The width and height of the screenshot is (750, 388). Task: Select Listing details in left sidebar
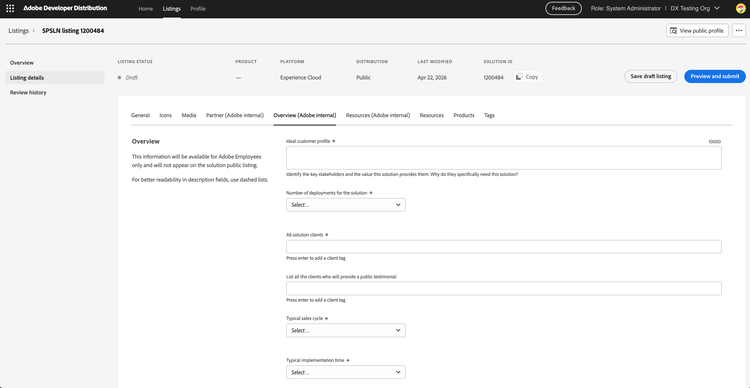(55, 78)
